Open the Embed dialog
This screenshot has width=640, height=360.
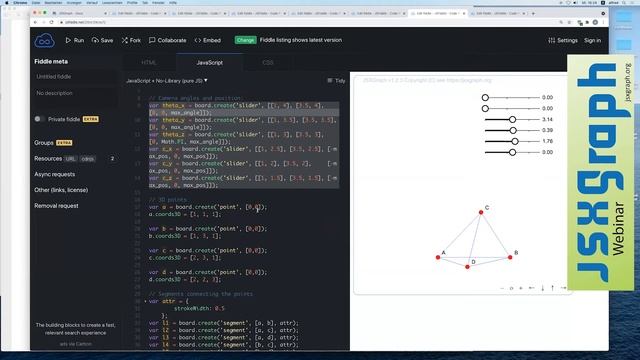click(208, 40)
